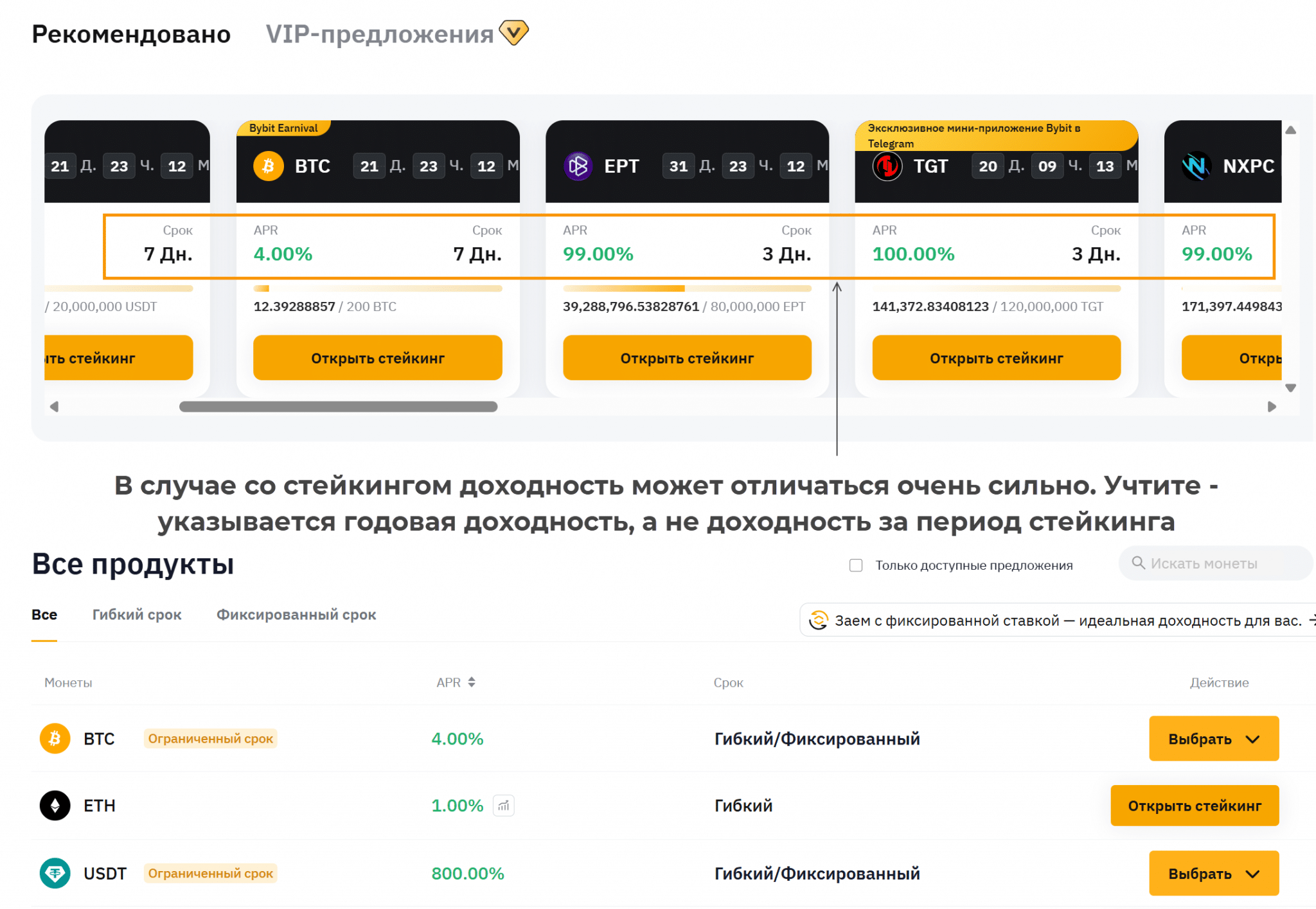
Task: Click the Ethereum coin icon in the products table
Action: coord(55,806)
